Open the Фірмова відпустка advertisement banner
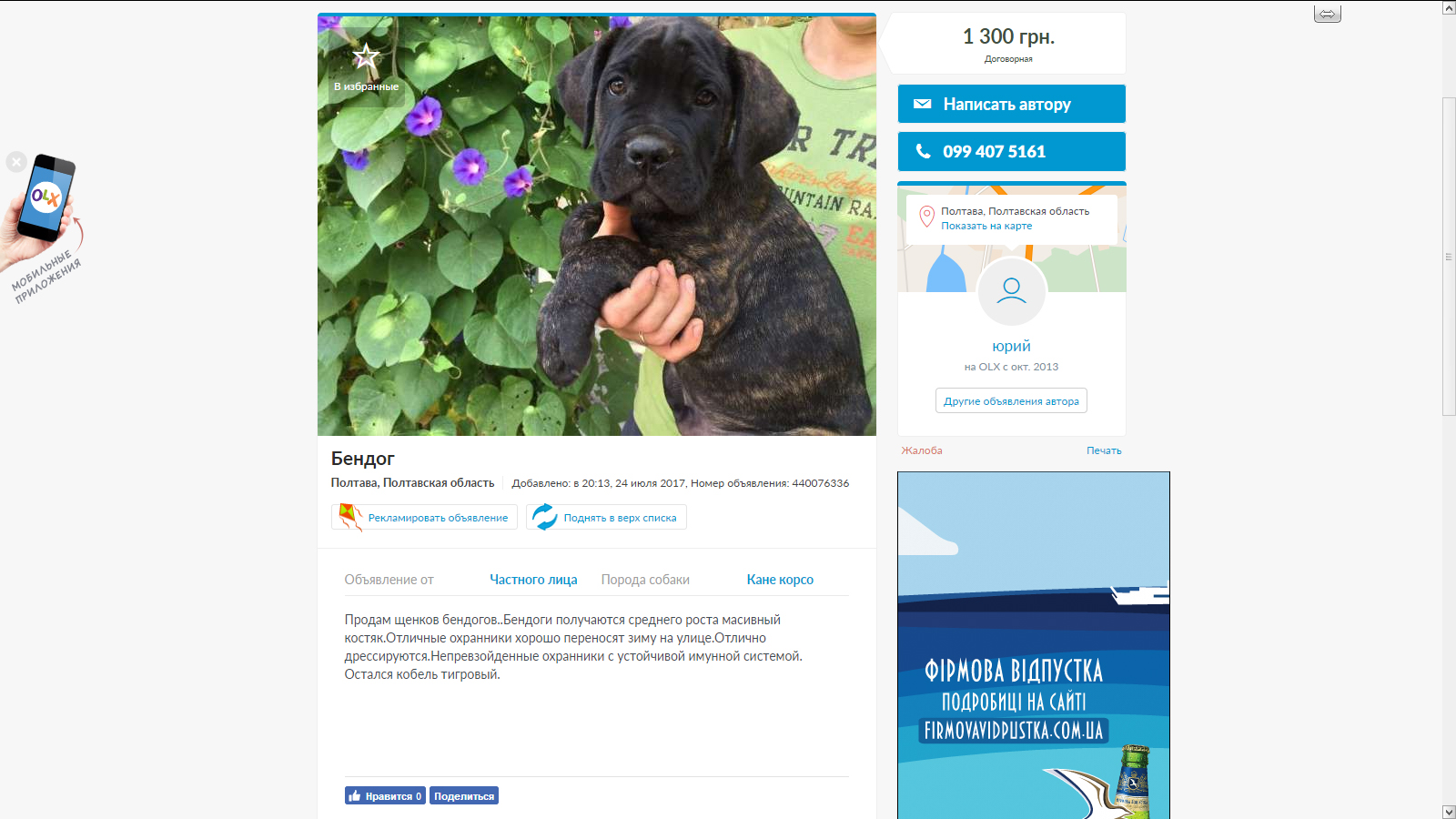 coord(1034,645)
